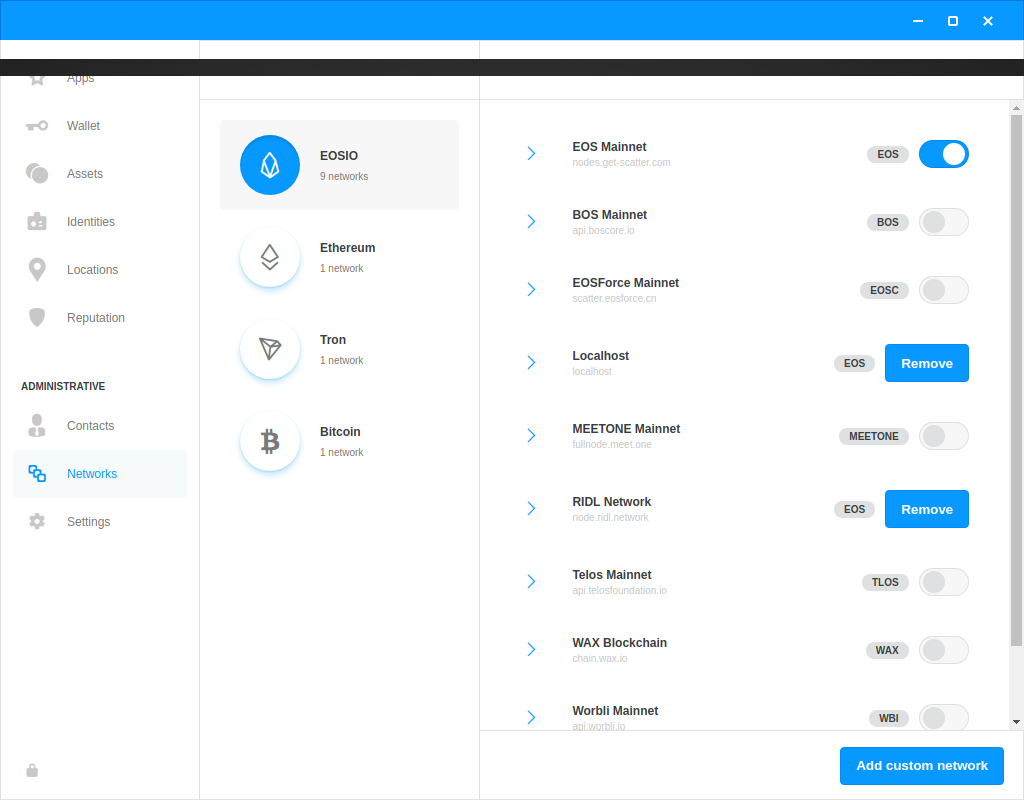Click the scatter.eosforce.cn host text

(614, 298)
